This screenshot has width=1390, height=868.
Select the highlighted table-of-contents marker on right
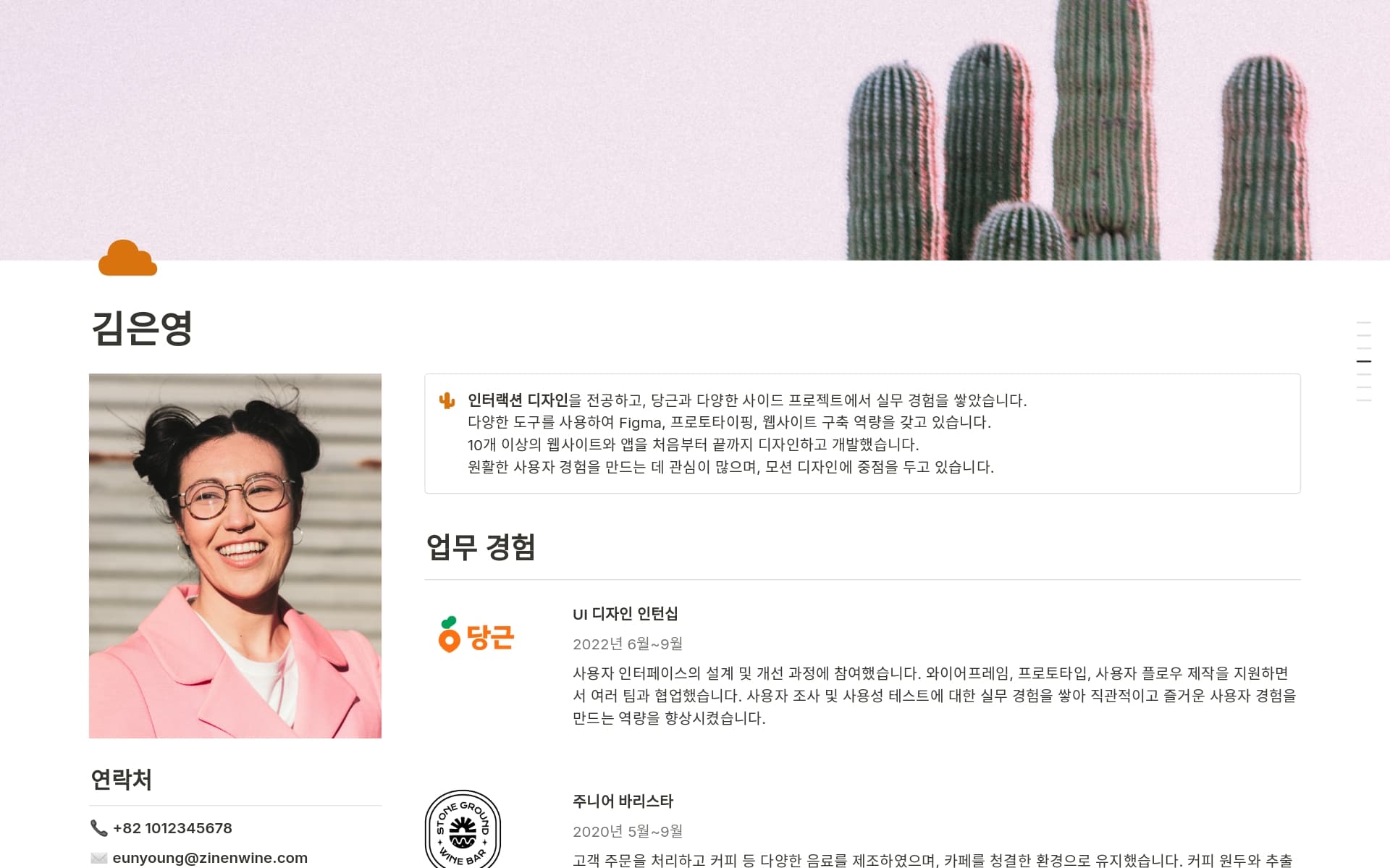(1364, 361)
